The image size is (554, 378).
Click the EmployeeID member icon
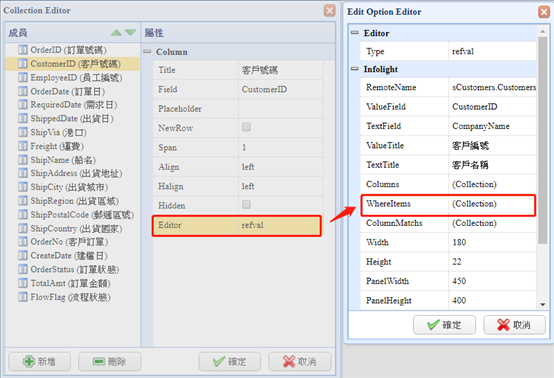[23, 77]
